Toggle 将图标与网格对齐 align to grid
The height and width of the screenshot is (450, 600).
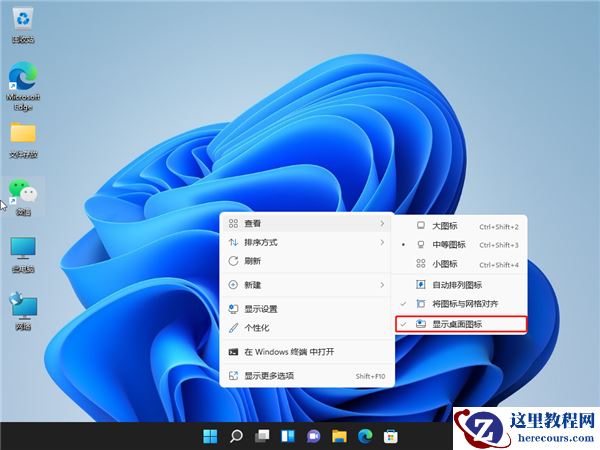point(461,304)
